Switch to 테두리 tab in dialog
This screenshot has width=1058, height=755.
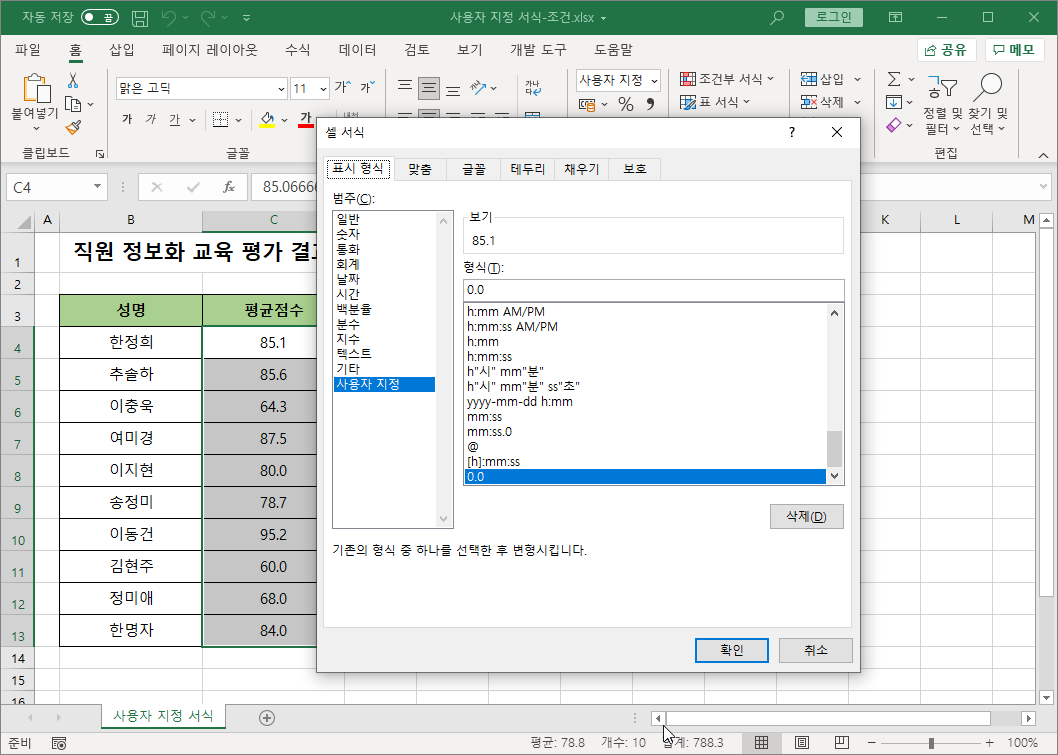tap(528, 169)
